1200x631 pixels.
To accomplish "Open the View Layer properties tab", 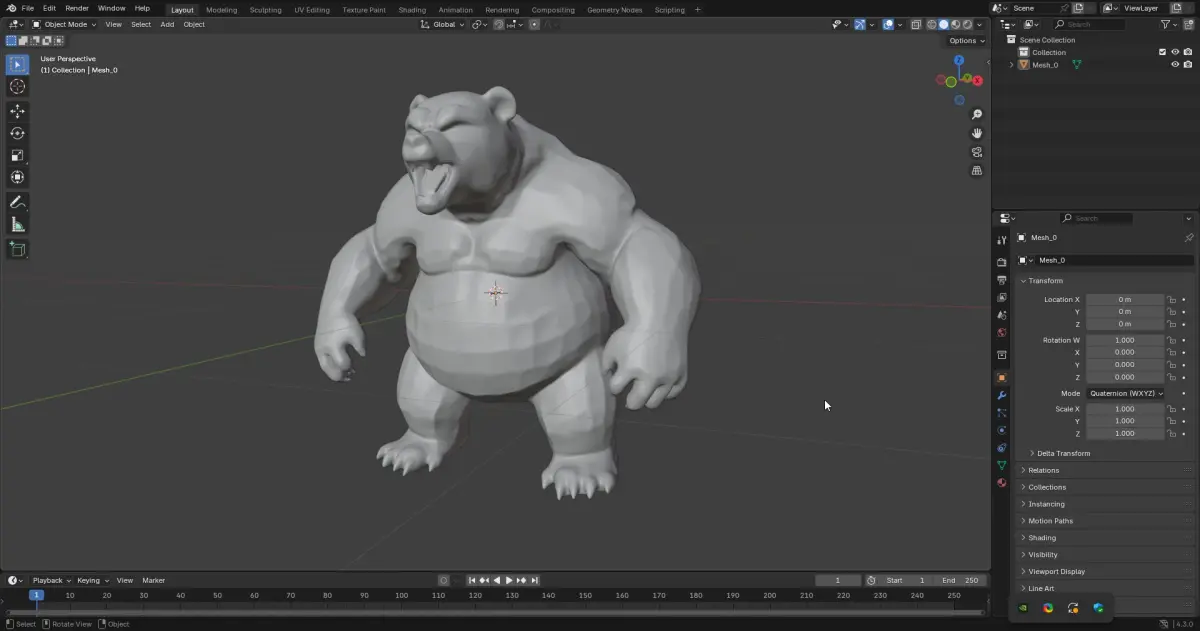I will 1001,297.
